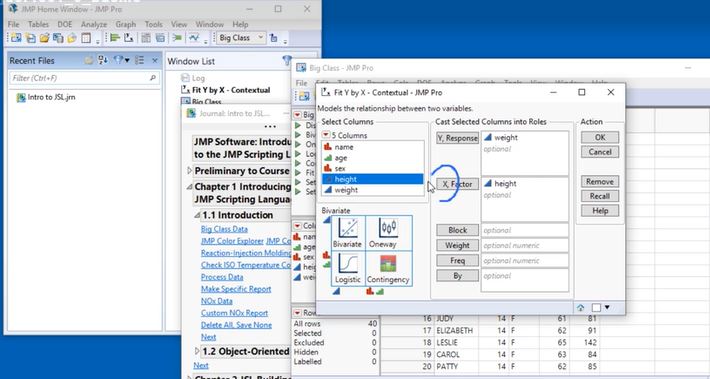This screenshot has height=379, width=710.
Task: Select the sex column in Select Columns list
Action: [x=373, y=168]
